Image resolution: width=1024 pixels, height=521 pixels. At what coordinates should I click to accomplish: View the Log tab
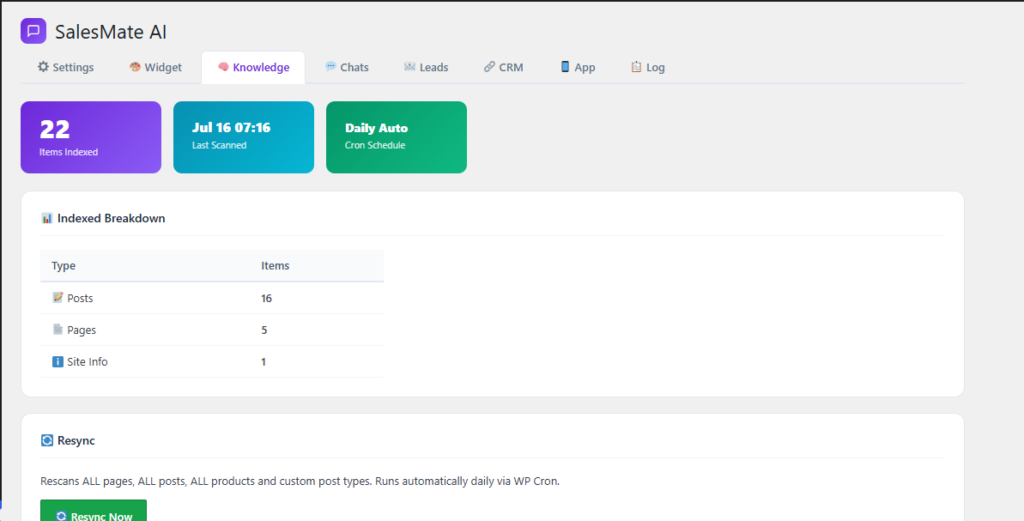[x=648, y=67]
